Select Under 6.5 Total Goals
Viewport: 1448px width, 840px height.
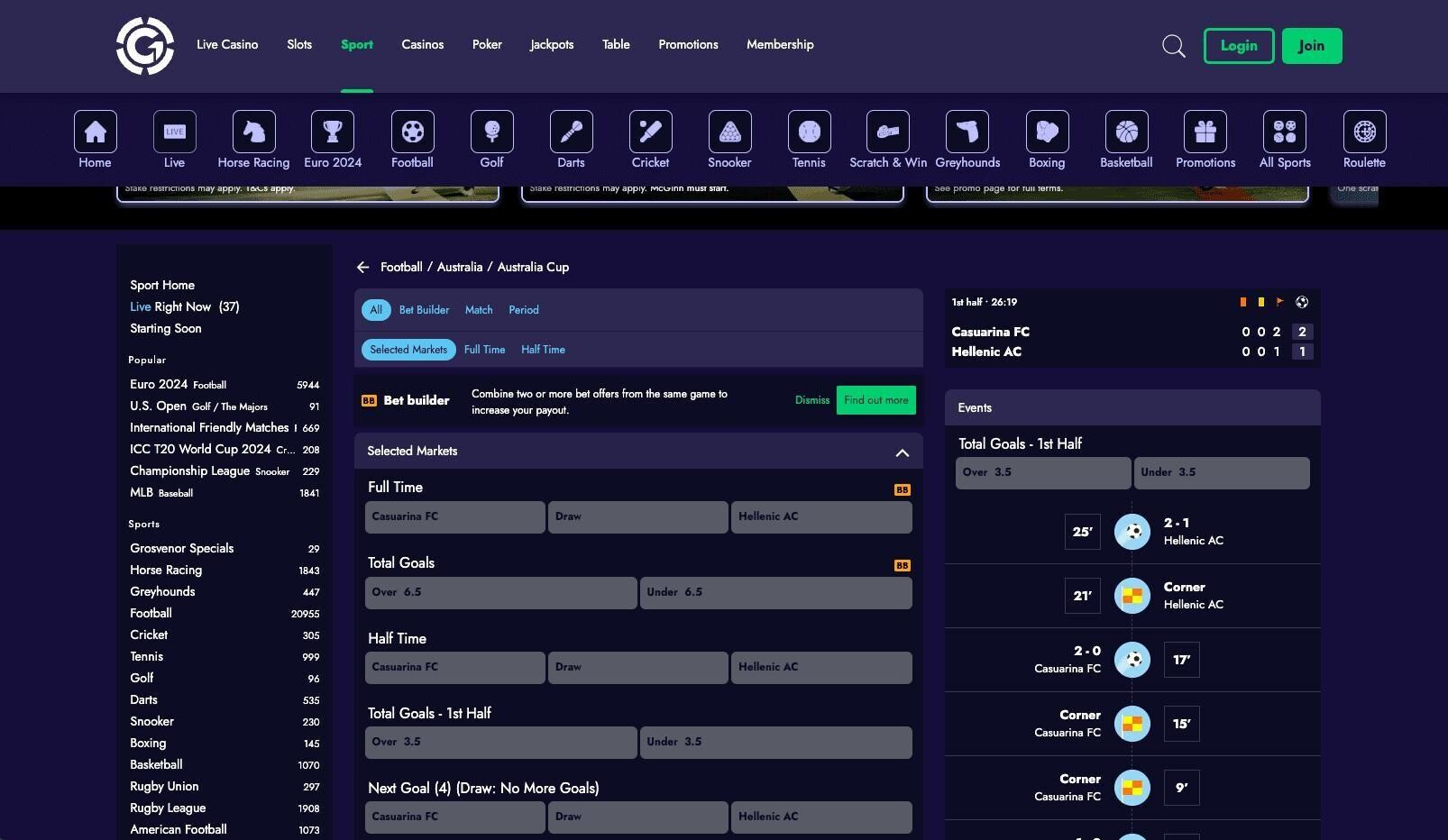(776, 593)
